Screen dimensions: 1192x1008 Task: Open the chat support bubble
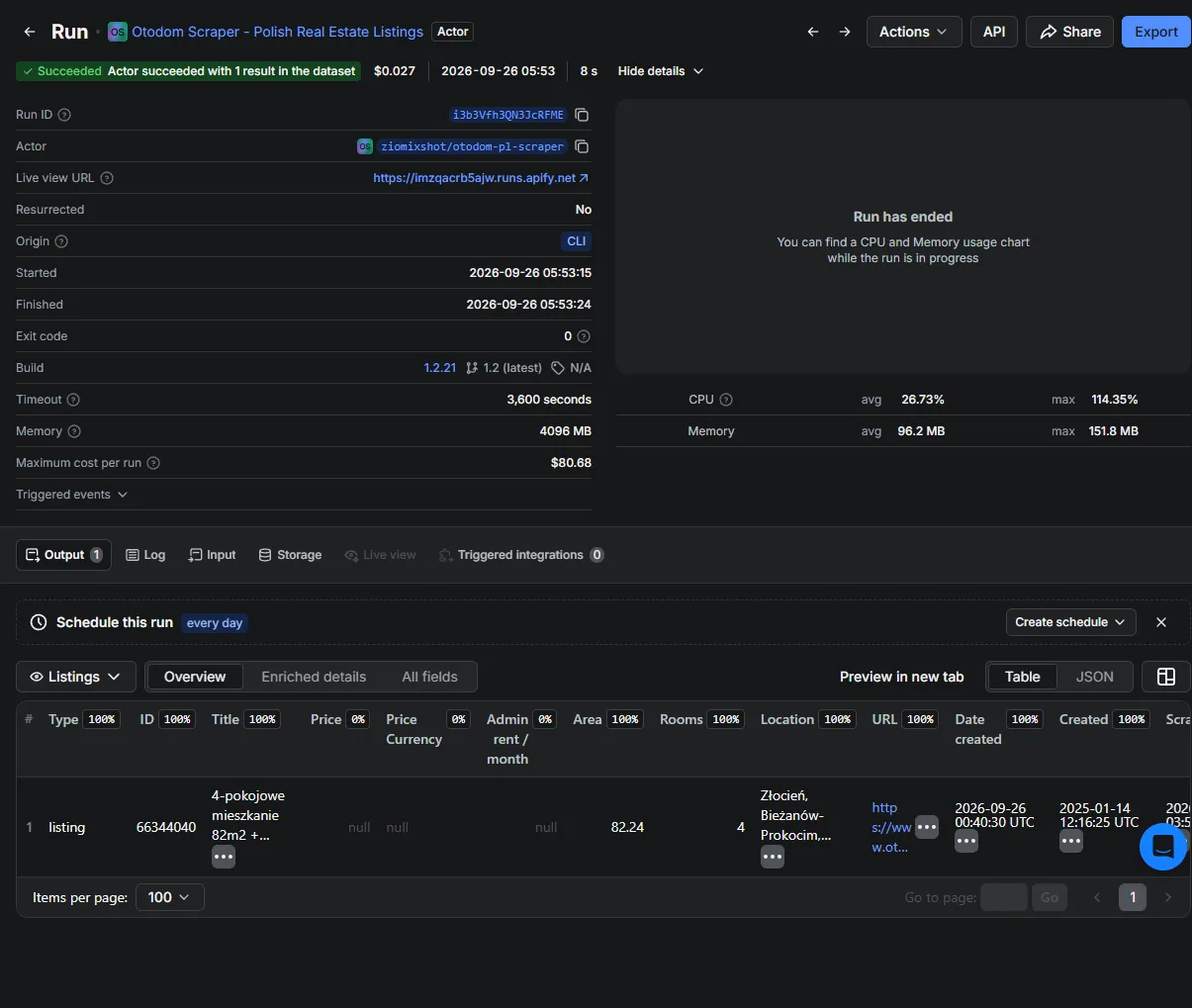[1163, 846]
